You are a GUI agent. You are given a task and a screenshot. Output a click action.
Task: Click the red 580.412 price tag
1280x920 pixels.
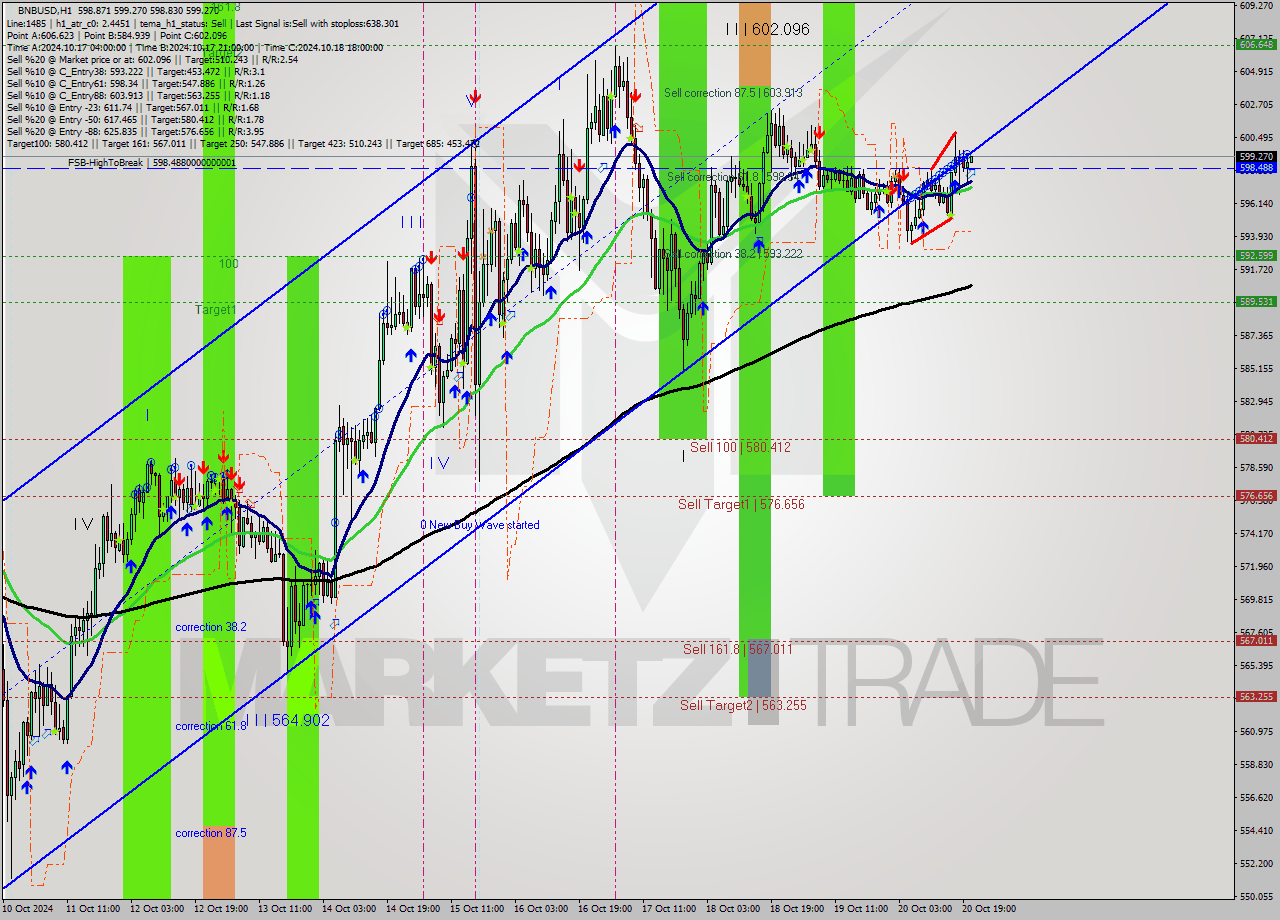pos(1256,438)
